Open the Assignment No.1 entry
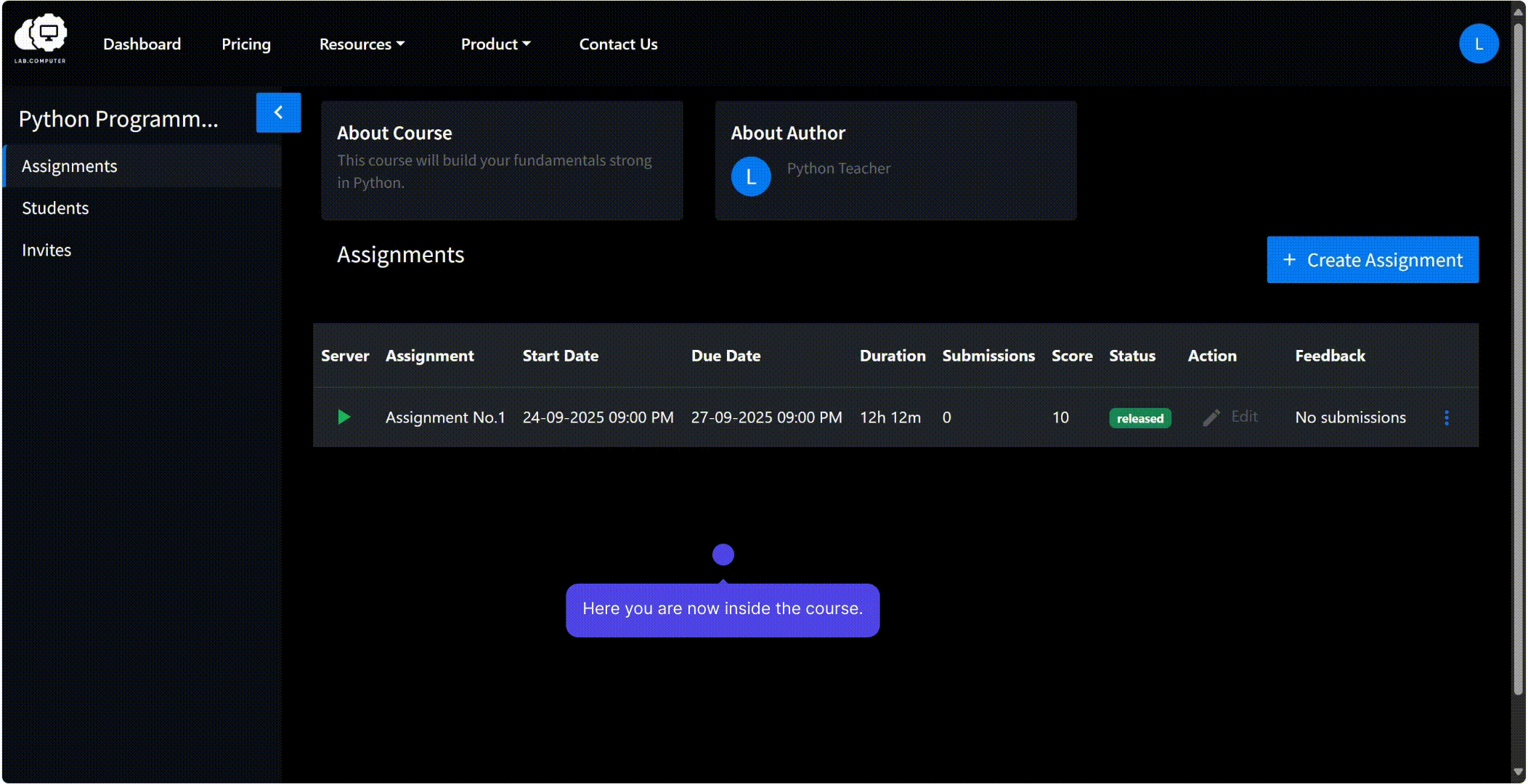 tap(445, 417)
